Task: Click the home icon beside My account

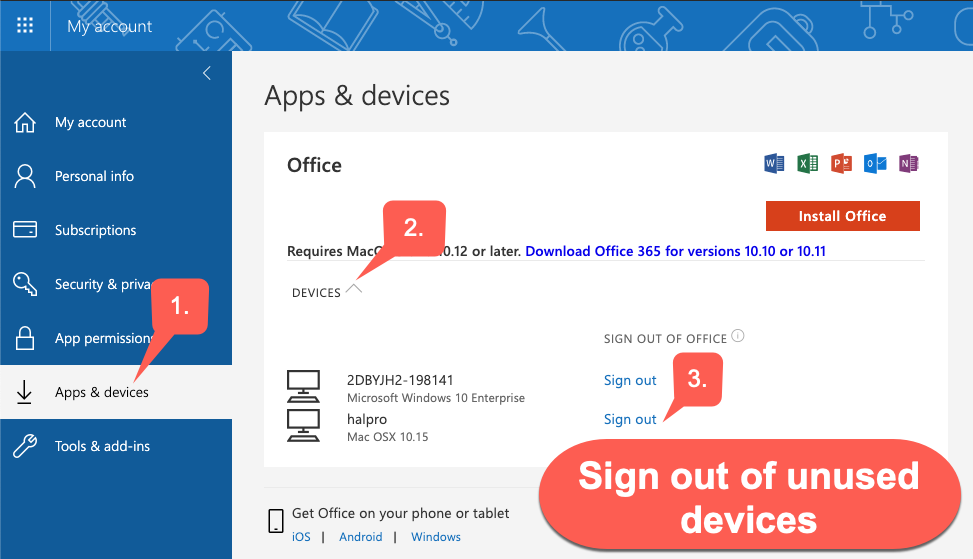Action: click(25, 122)
